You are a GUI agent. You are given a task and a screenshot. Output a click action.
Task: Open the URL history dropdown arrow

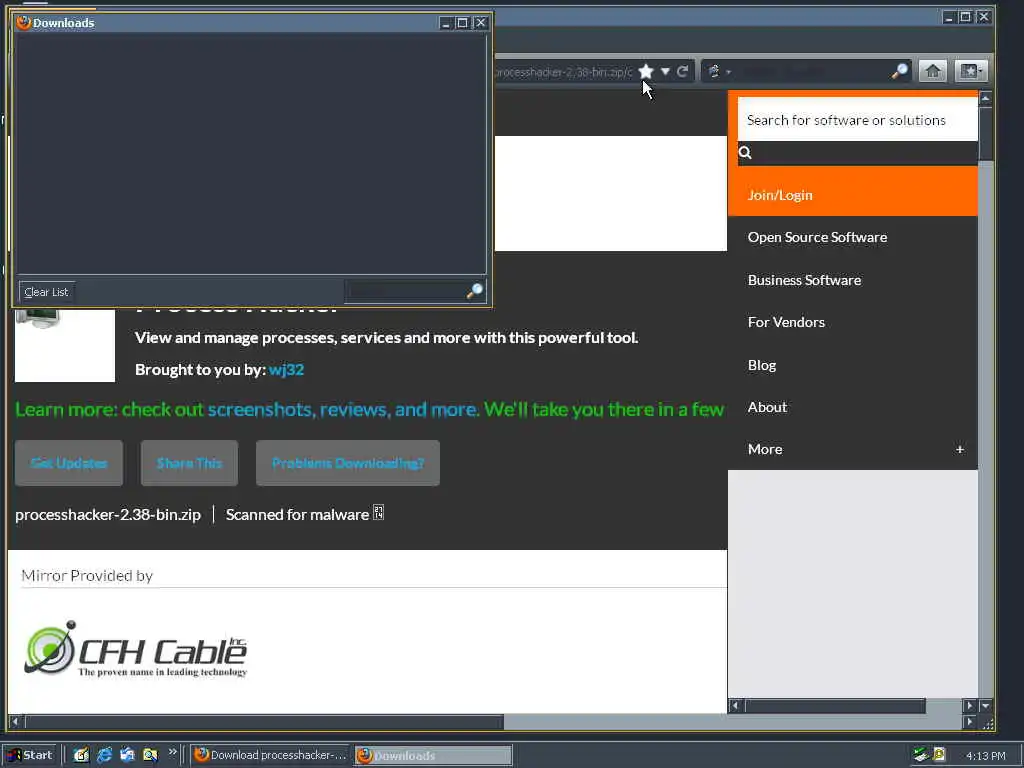[x=665, y=71]
